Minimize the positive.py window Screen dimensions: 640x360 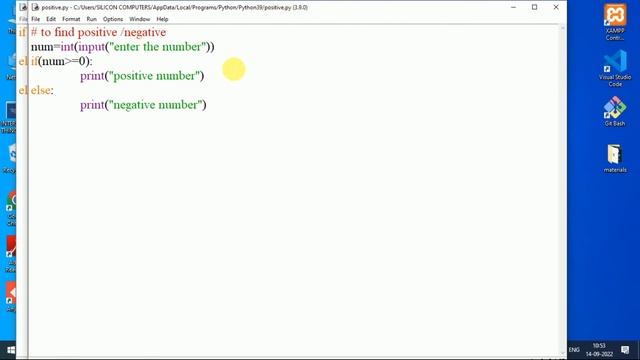[x=513, y=7]
